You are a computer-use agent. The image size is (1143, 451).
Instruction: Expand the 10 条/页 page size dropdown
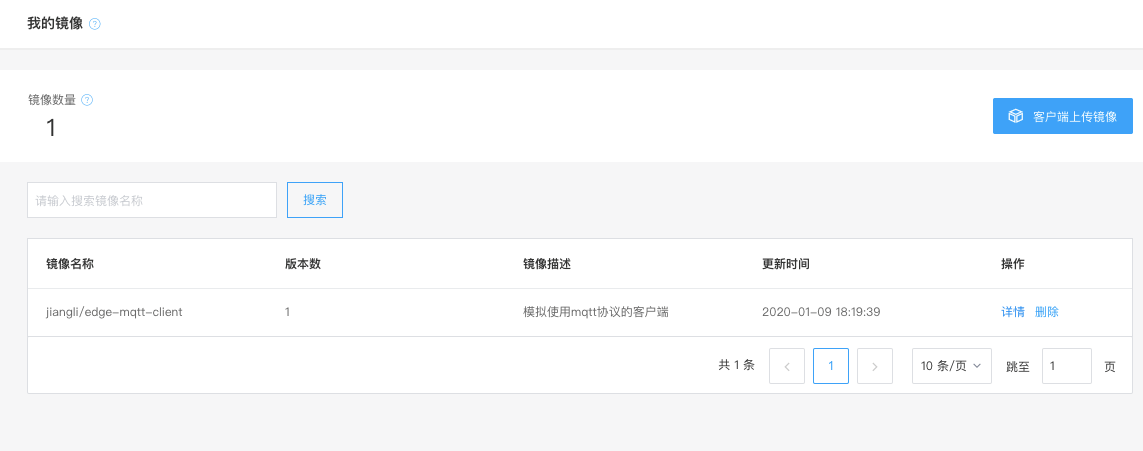(x=951, y=366)
